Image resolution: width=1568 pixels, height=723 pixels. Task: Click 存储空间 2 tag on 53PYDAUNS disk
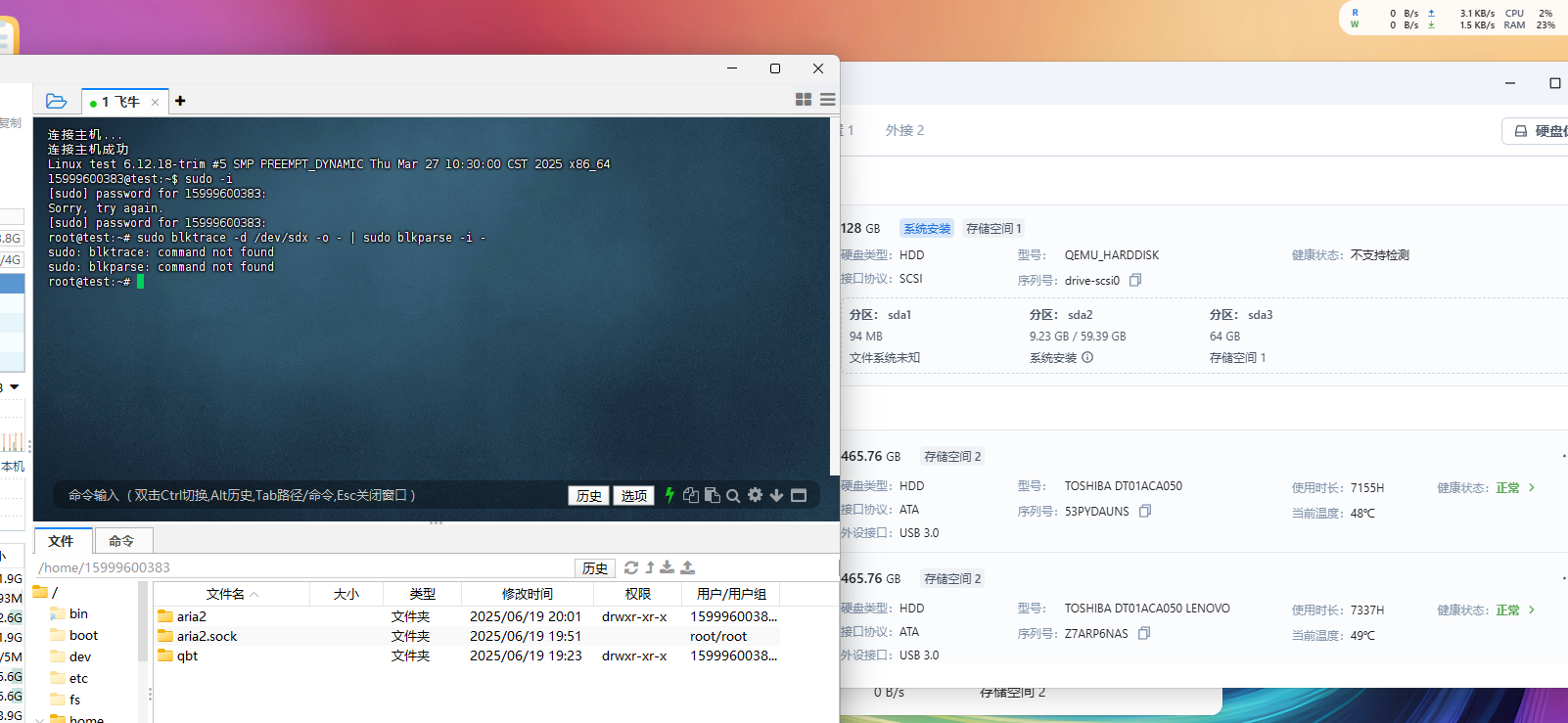coord(952,456)
